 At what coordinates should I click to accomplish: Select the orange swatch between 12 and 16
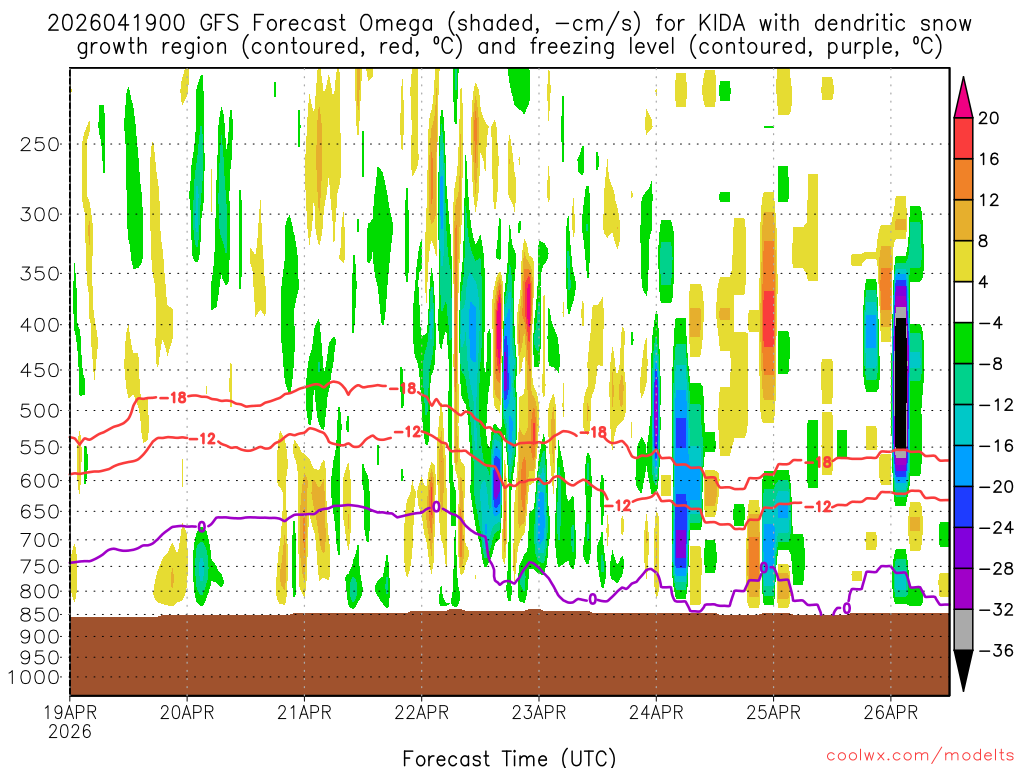coord(964,178)
